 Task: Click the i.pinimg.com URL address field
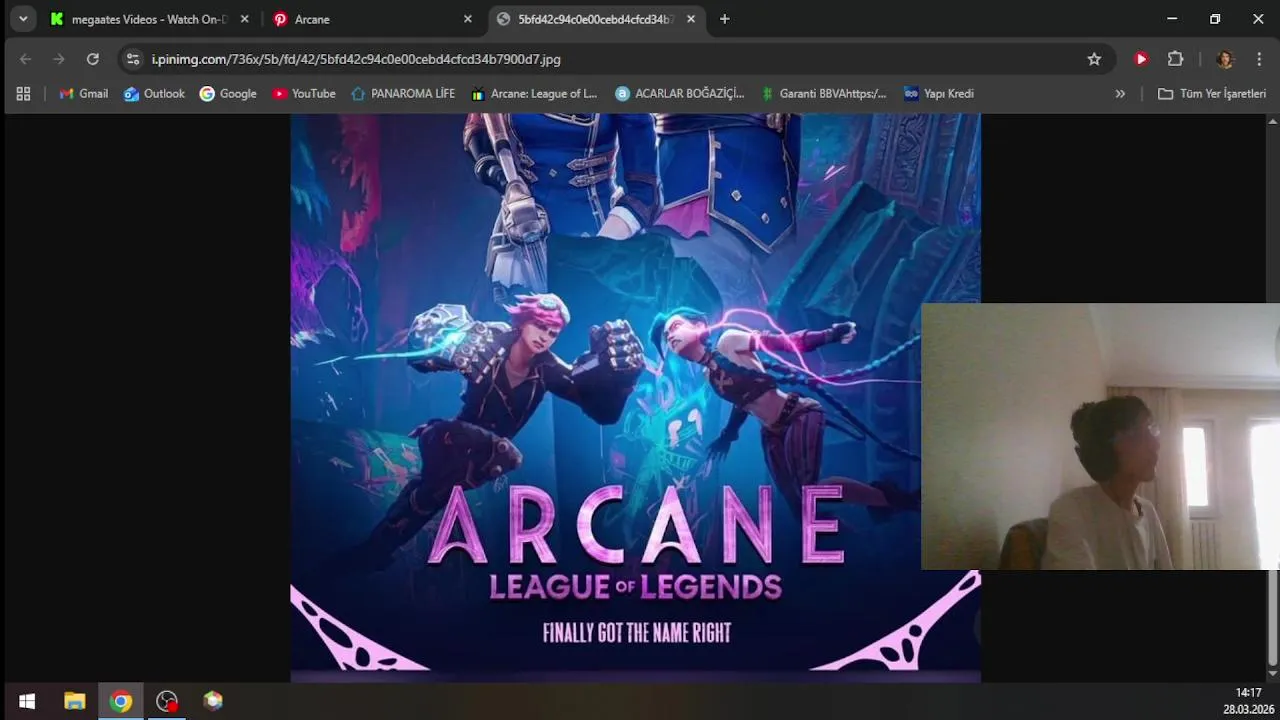tap(610, 59)
